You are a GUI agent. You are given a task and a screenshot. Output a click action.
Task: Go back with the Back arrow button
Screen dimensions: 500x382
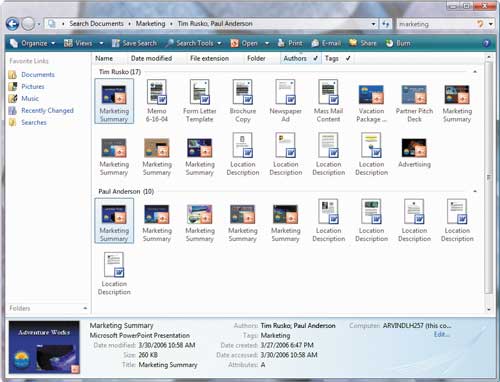coord(12,24)
